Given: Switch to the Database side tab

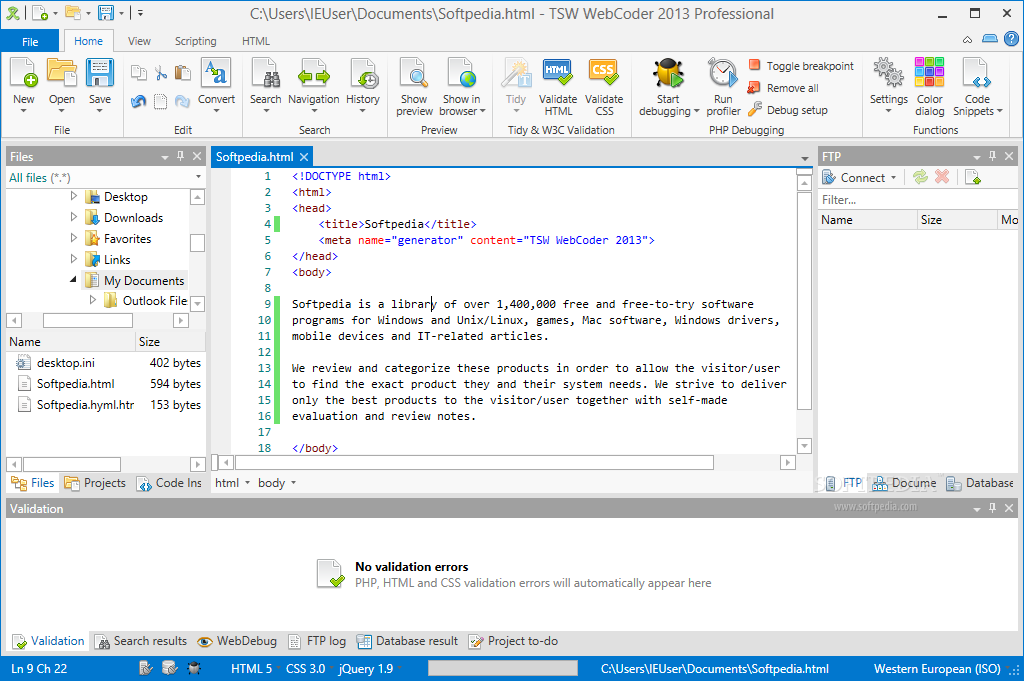Looking at the screenshot, I should (x=980, y=483).
